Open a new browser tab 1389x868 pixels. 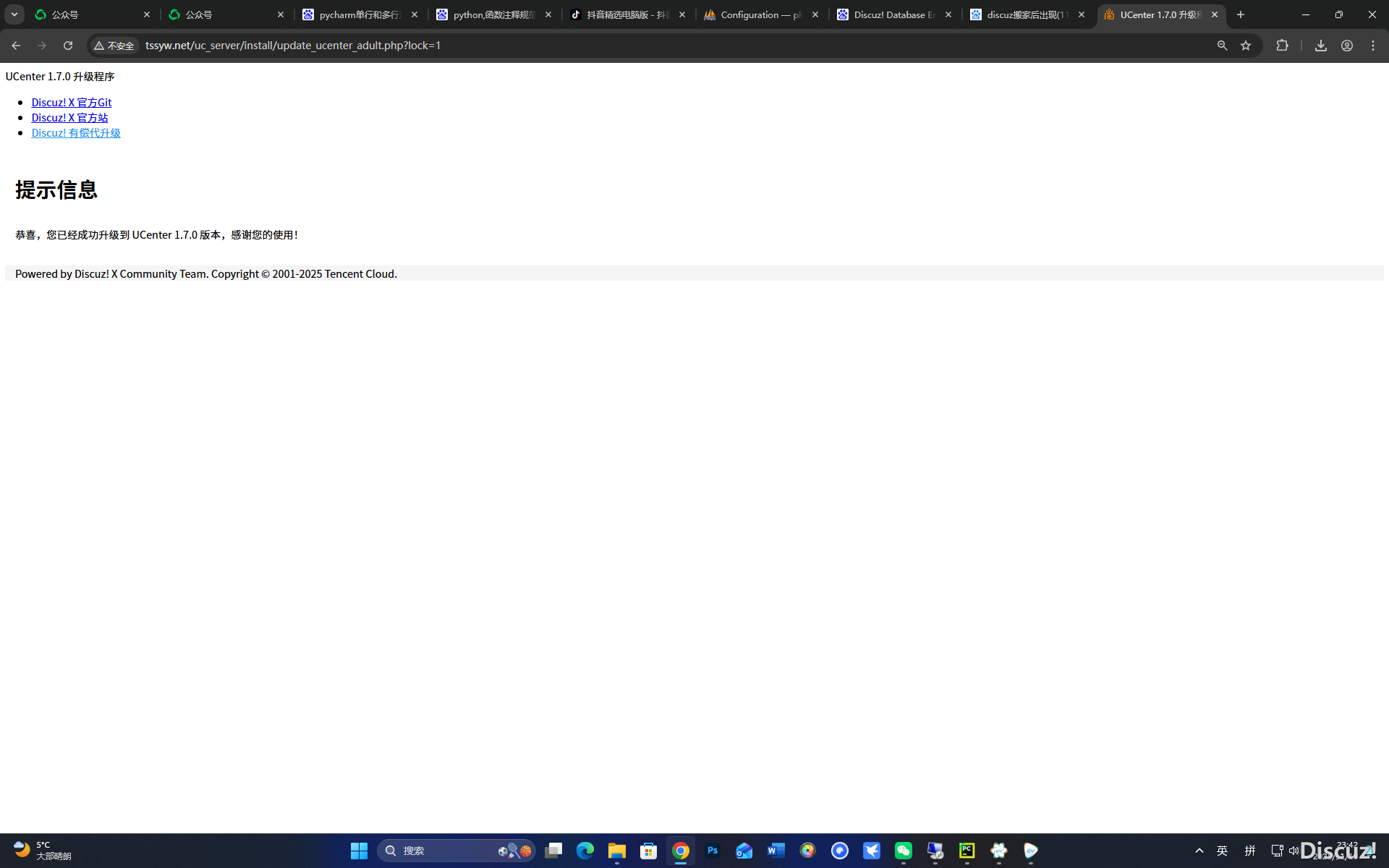coord(1241,14)
